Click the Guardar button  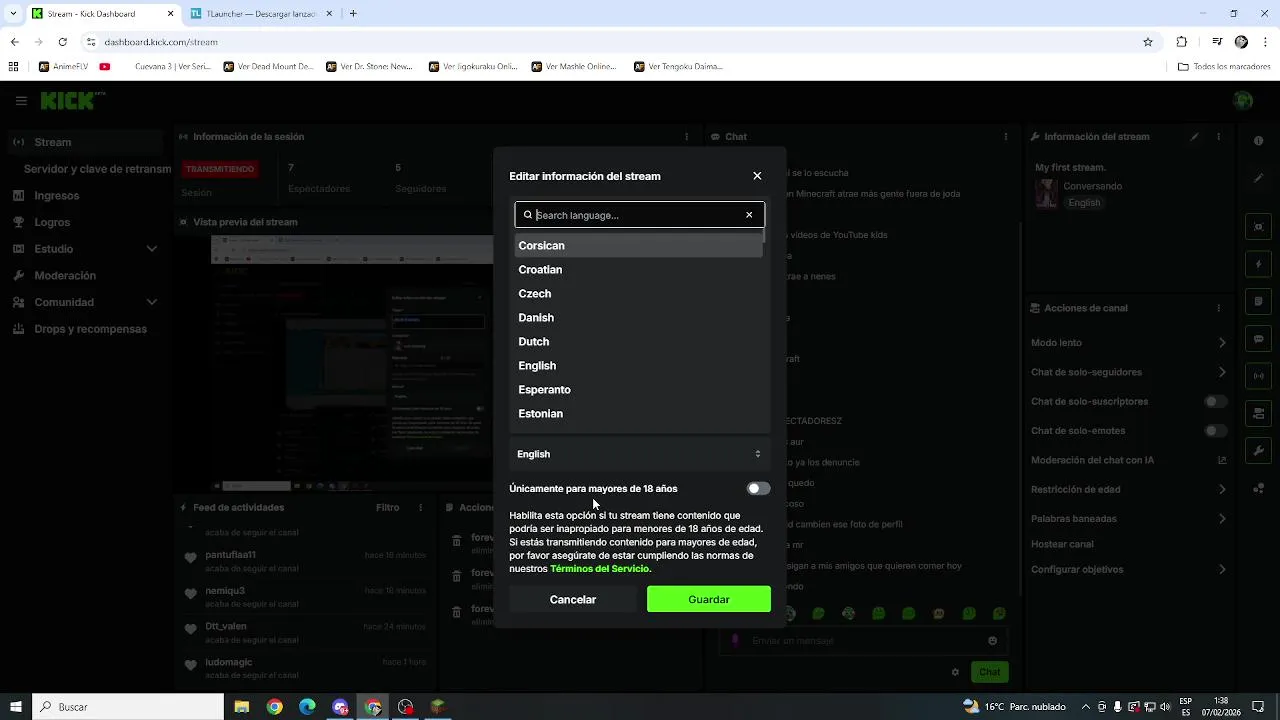(709, 599)
